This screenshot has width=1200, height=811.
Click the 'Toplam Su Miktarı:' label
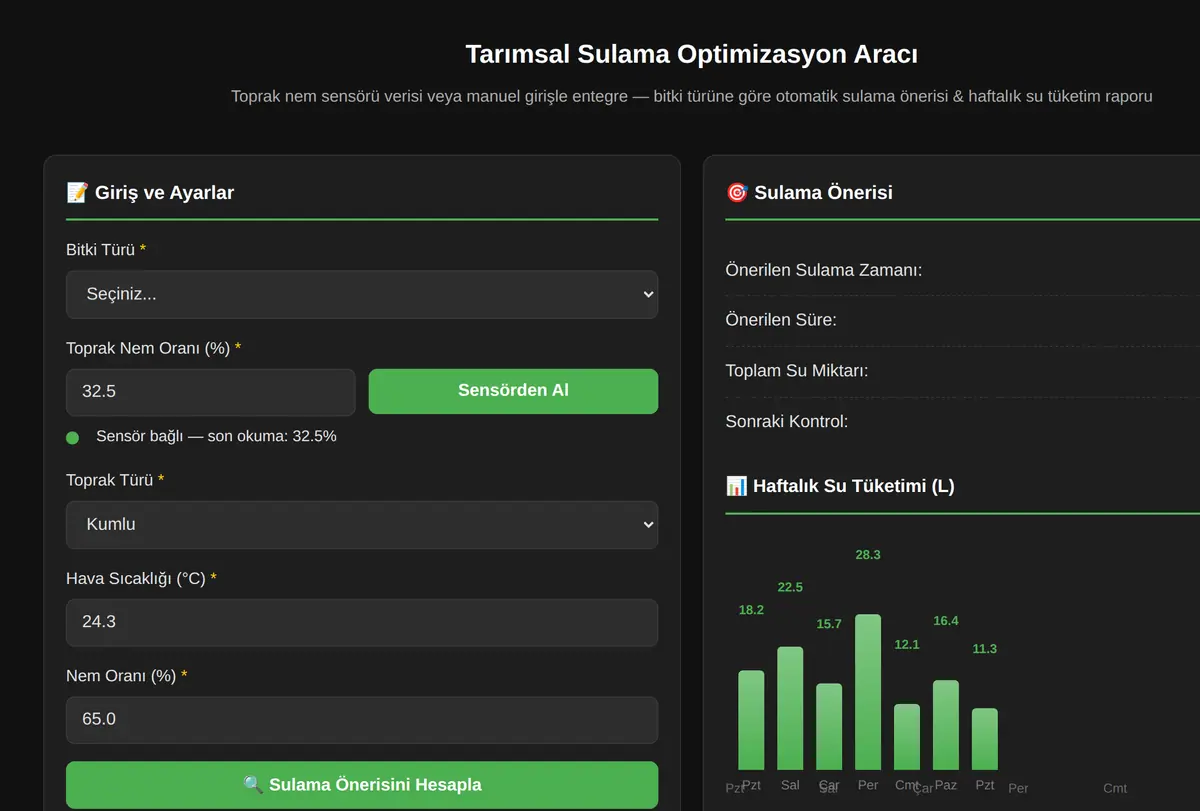[797, 371]
